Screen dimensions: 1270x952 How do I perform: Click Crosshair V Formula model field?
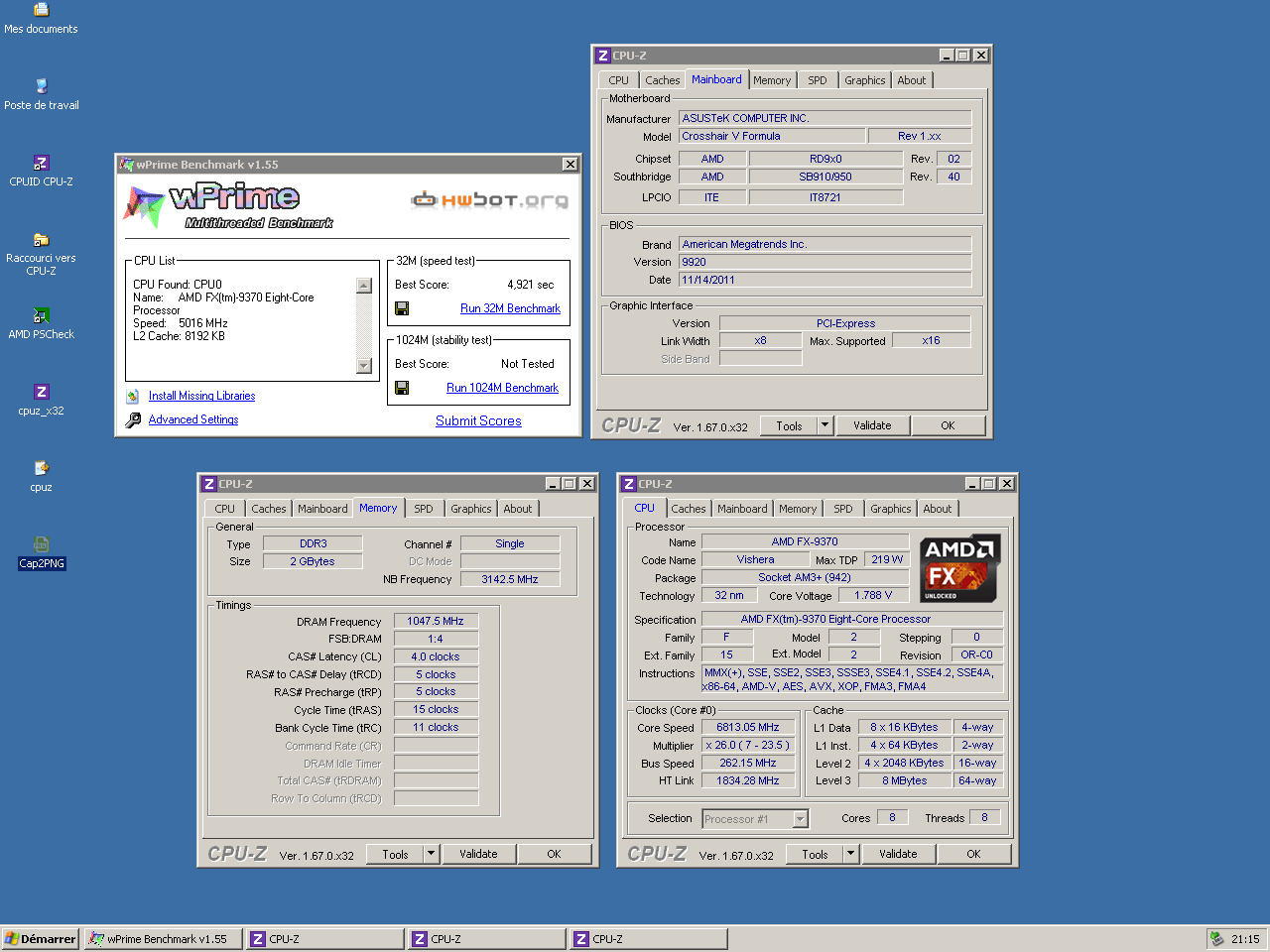(x=772, y=136)
